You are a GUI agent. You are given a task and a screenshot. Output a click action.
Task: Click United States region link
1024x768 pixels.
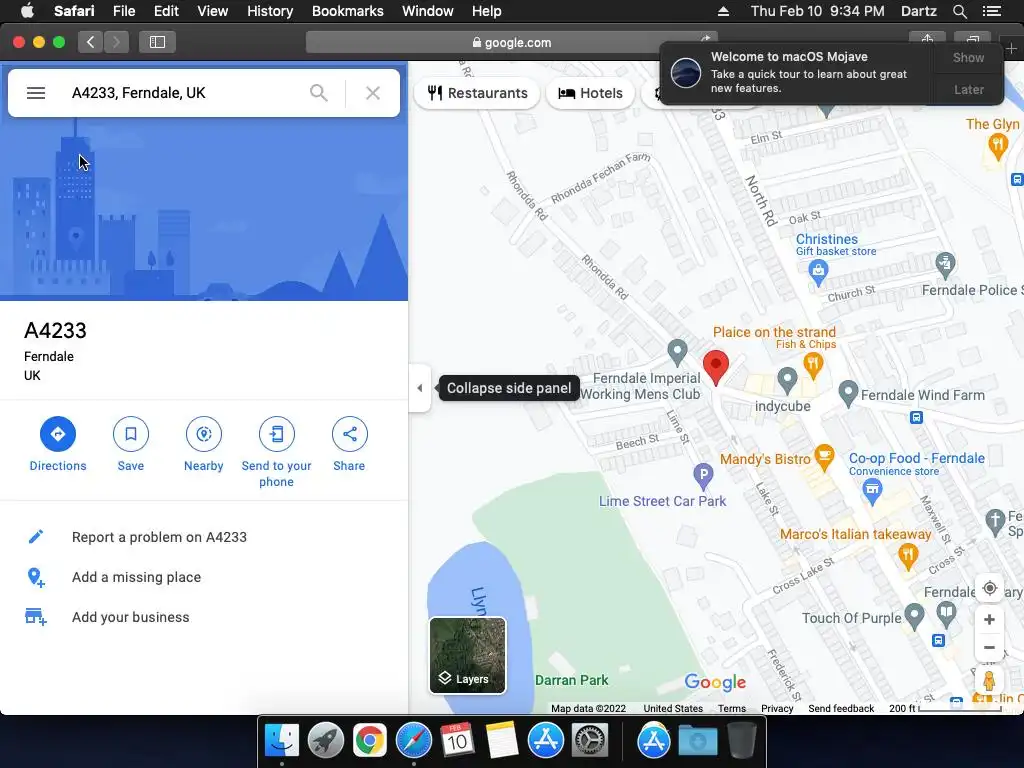click(x=673, y=709)
